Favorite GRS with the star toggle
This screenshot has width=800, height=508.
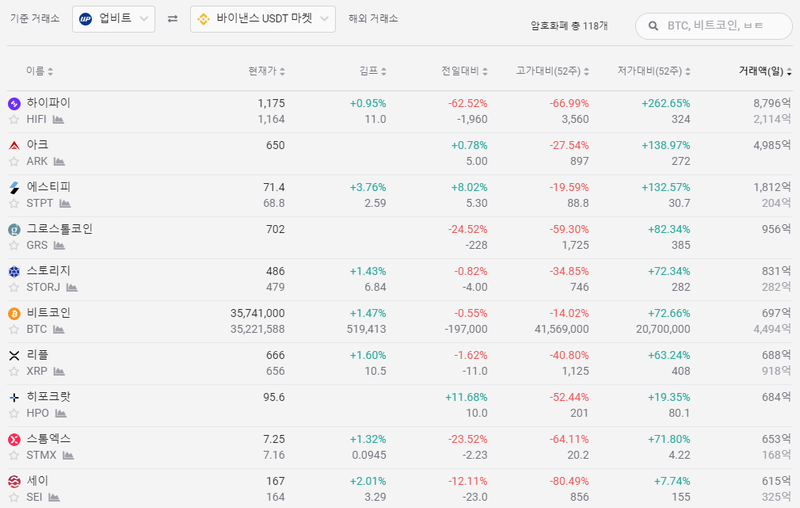14,246
